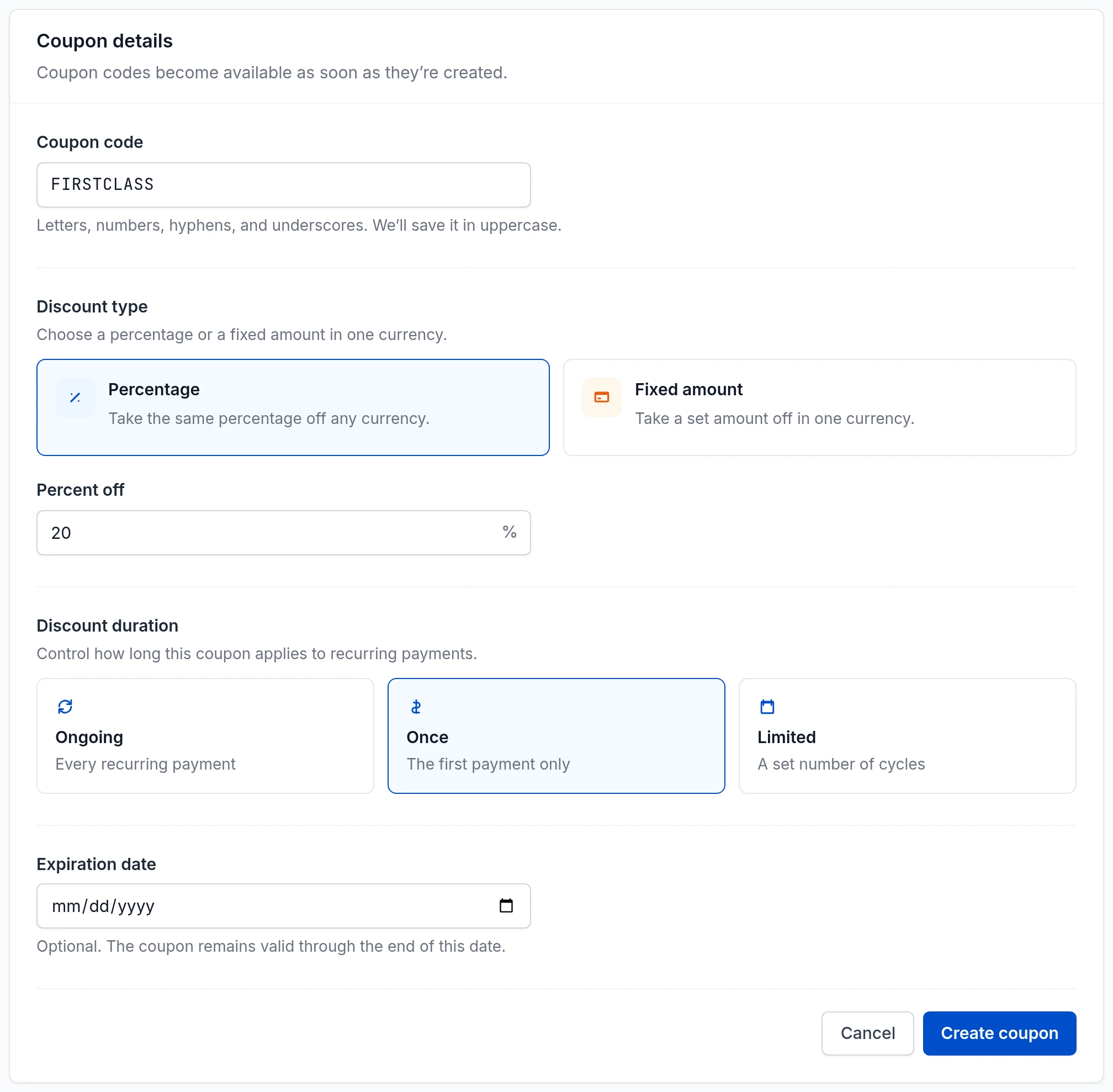Click the Coupon details heading
The width and height of the screenshot is (1113, 1092).
[104, 41]
